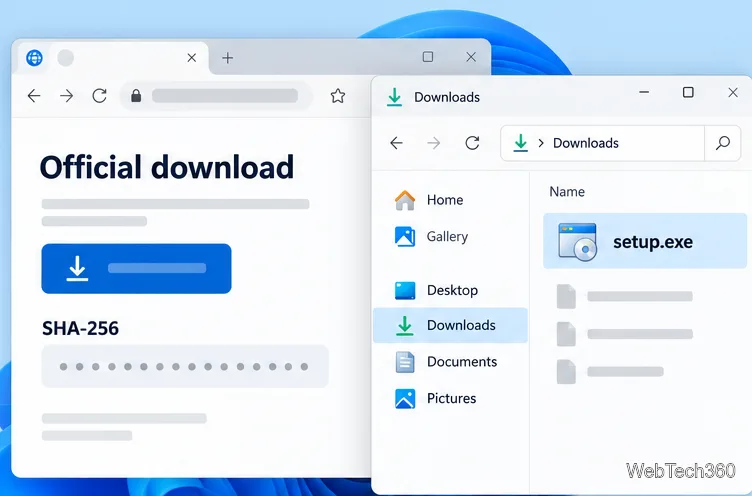This screenshot has width=752, height=496.
Task: Select Downloads in the Explorer sidebar
Action: (x=450, y=325)
